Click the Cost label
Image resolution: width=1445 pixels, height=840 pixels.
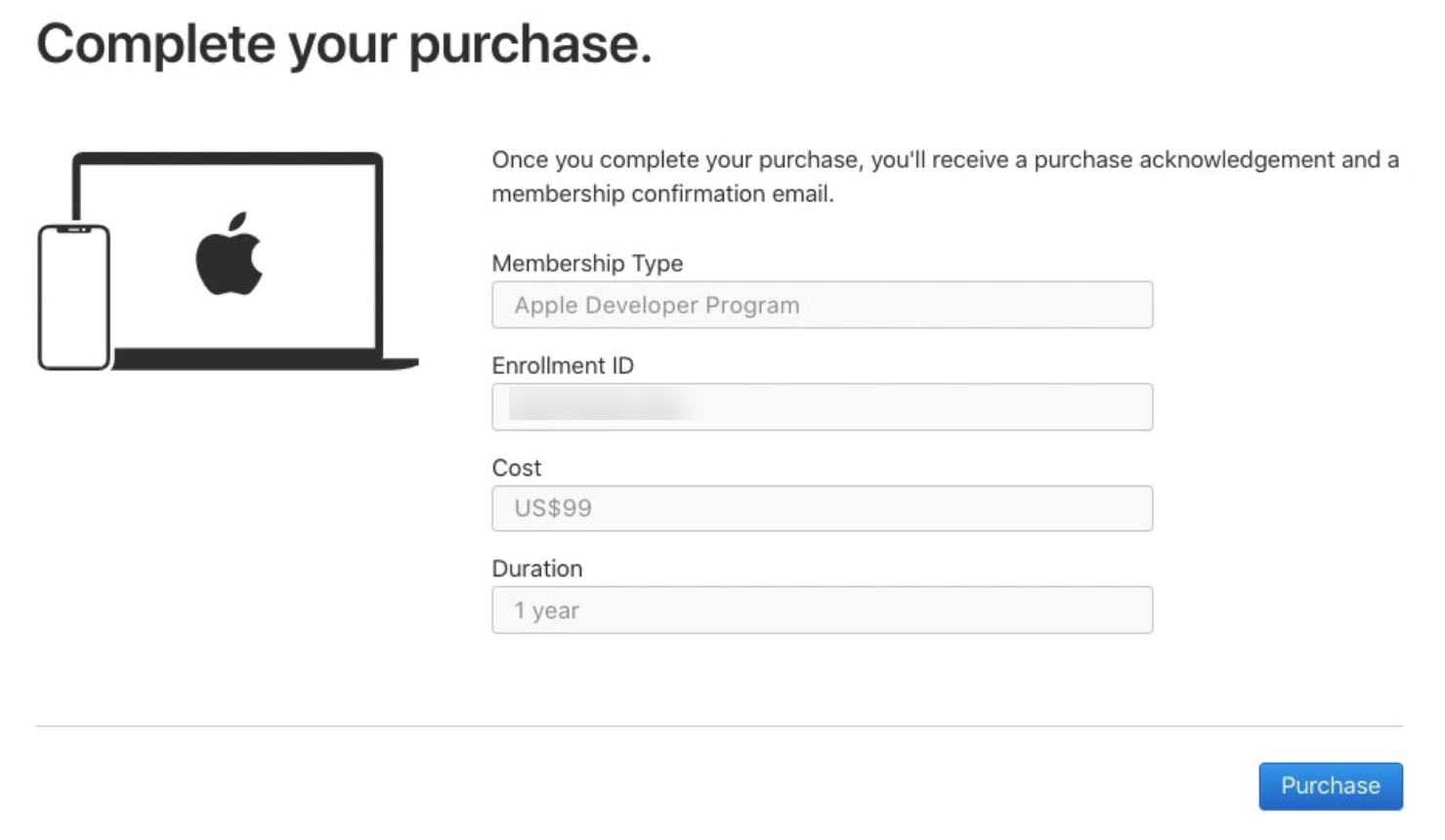pos(517,468)
